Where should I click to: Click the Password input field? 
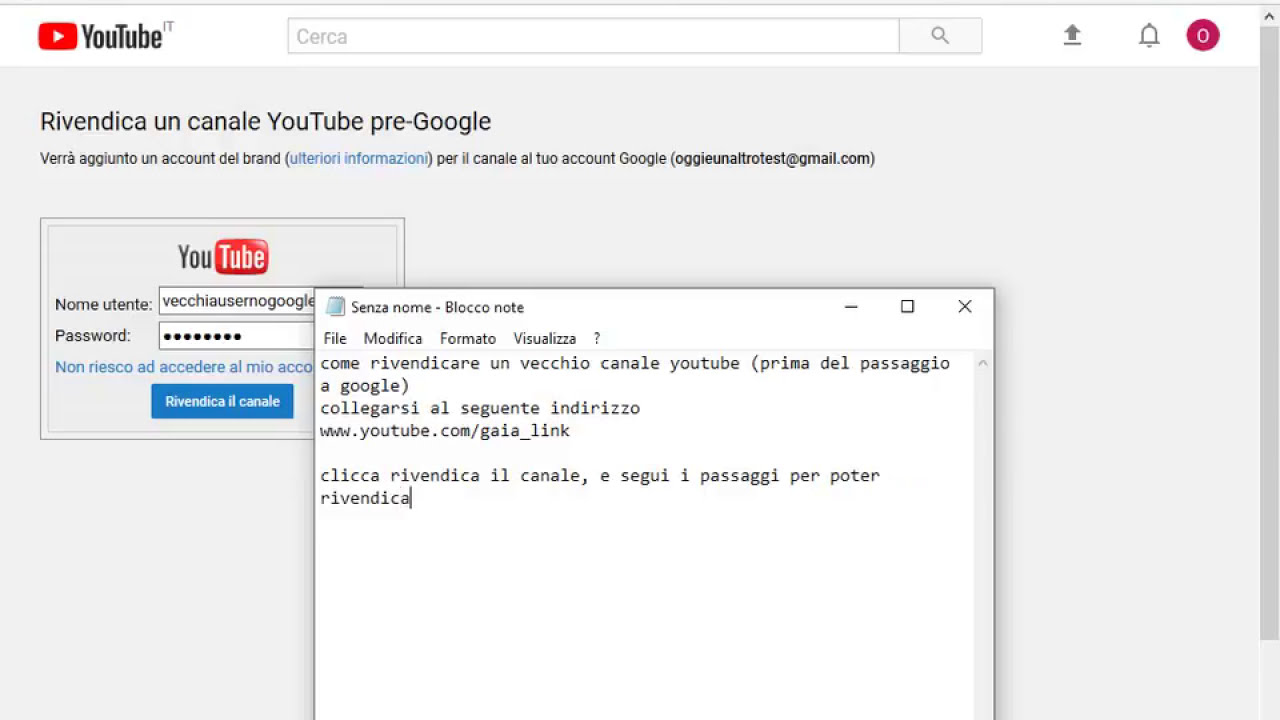point(238,336)
